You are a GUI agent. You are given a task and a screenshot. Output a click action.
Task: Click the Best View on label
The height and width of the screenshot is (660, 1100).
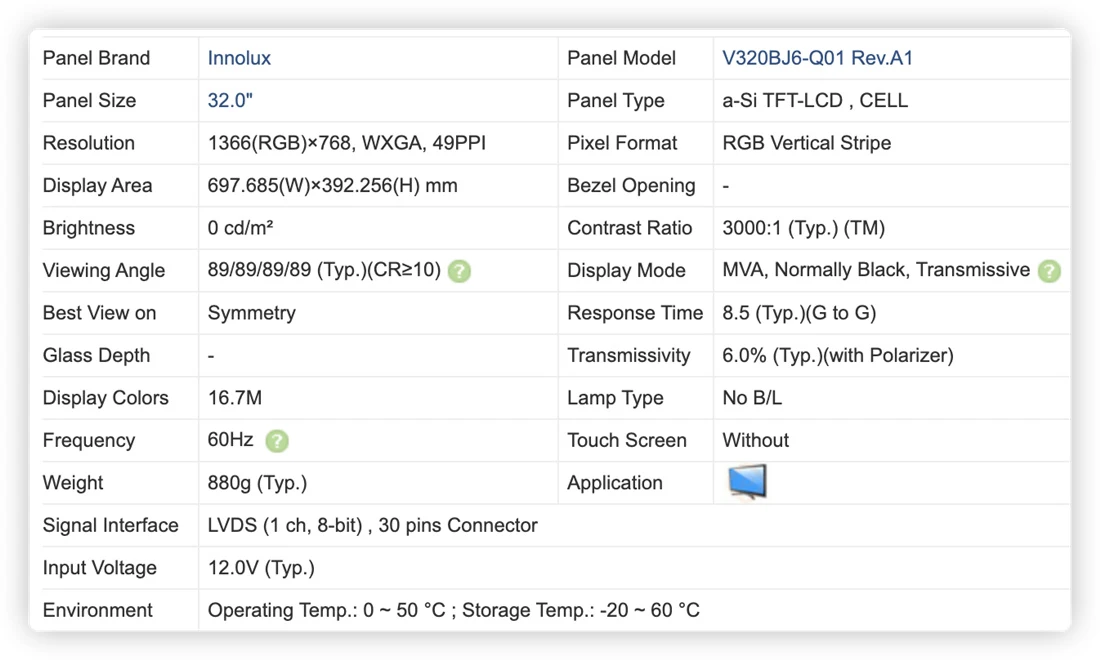(x=100, y=313)
